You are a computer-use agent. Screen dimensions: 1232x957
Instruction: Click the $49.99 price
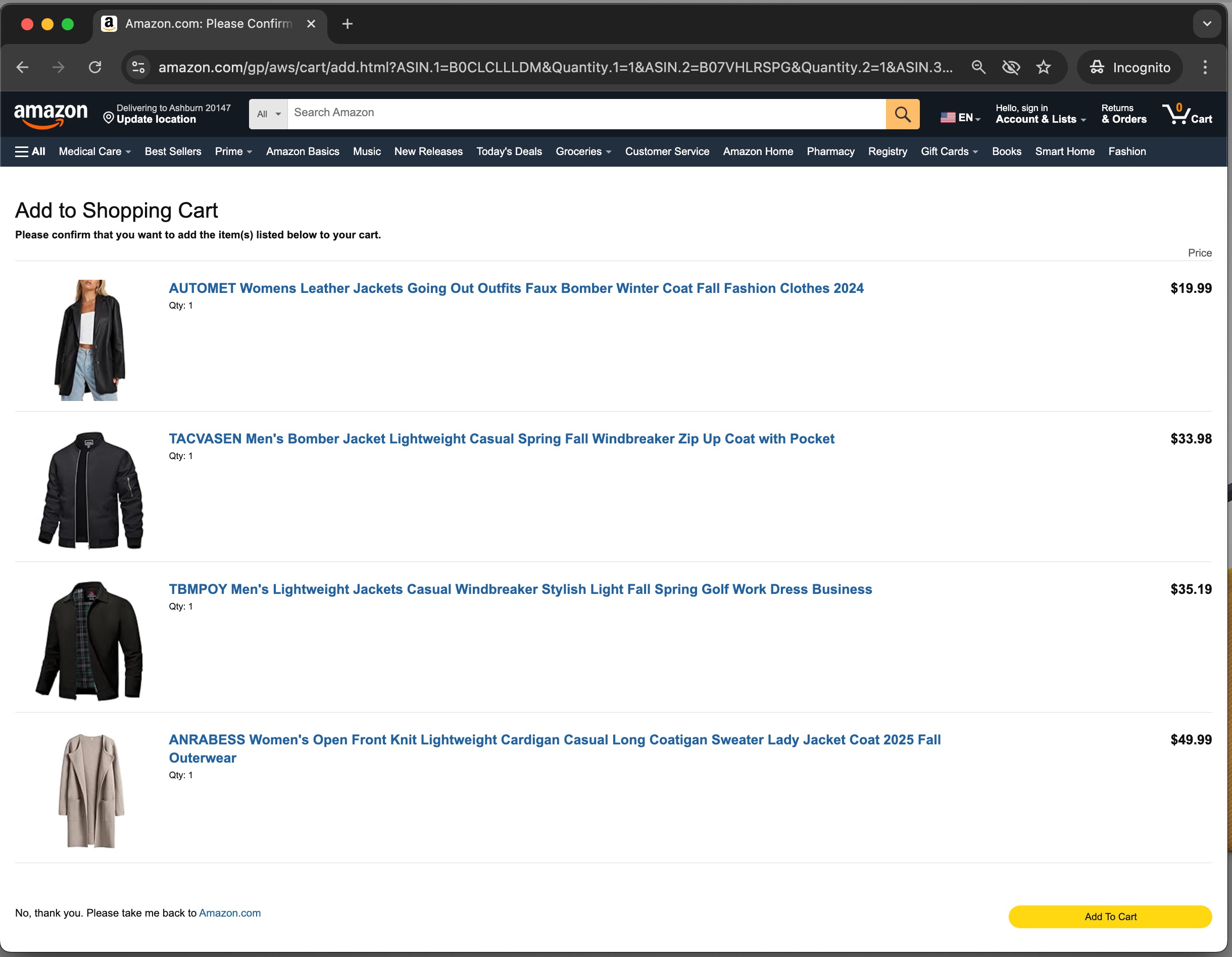[x=1191, y=740]
